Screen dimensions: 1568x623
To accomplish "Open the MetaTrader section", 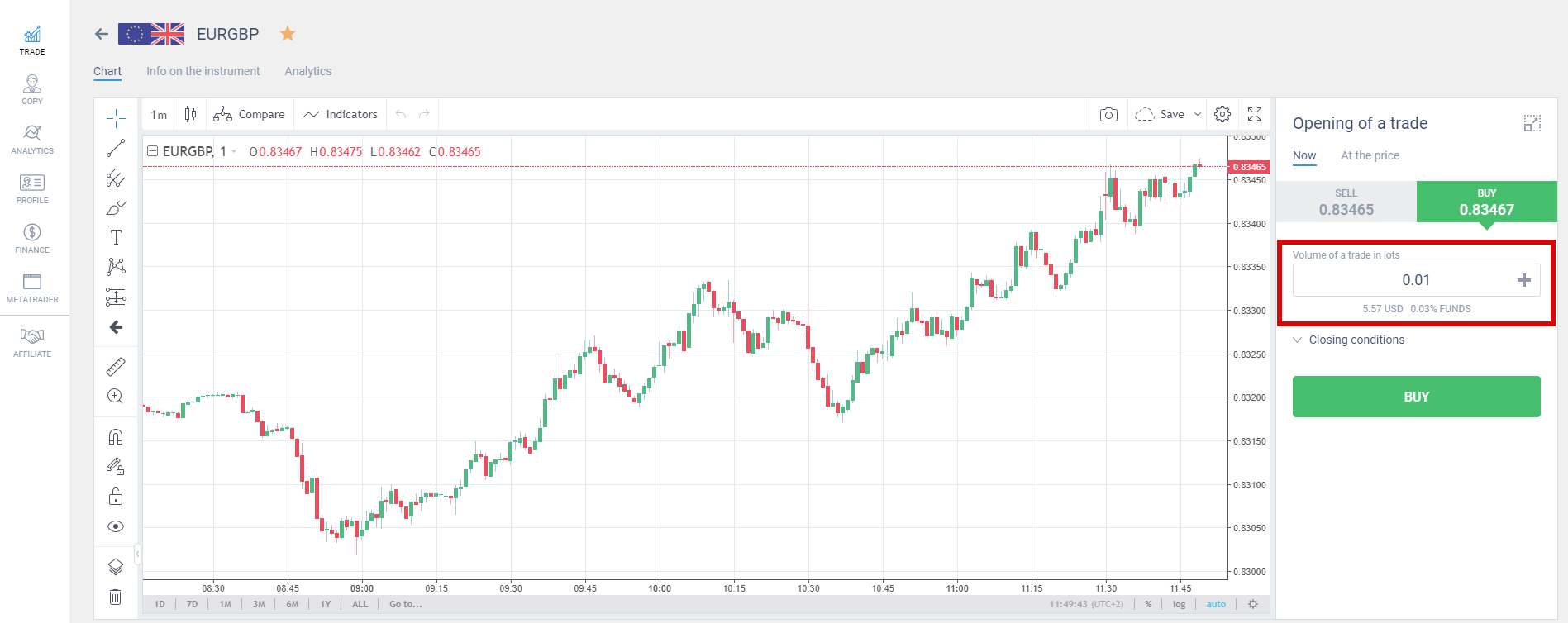I will tap(32, 288).
